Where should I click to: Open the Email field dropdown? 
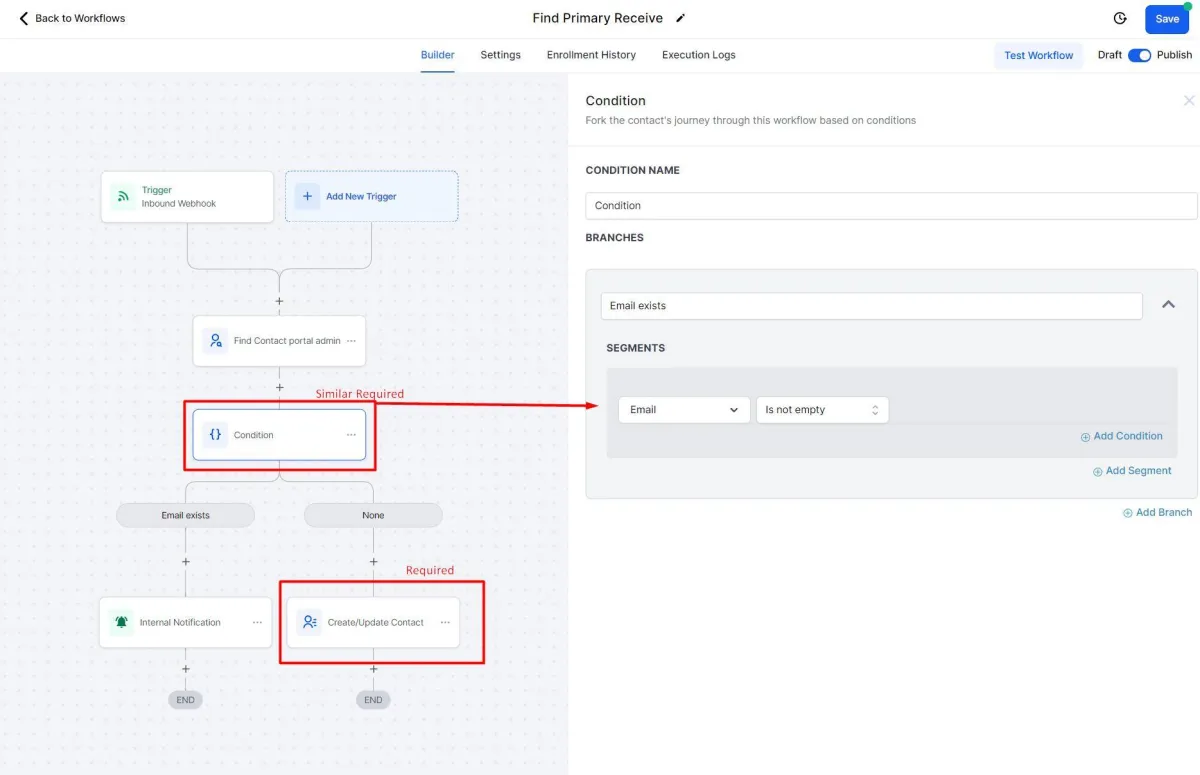pyautogui.click(x=684, y=410)
